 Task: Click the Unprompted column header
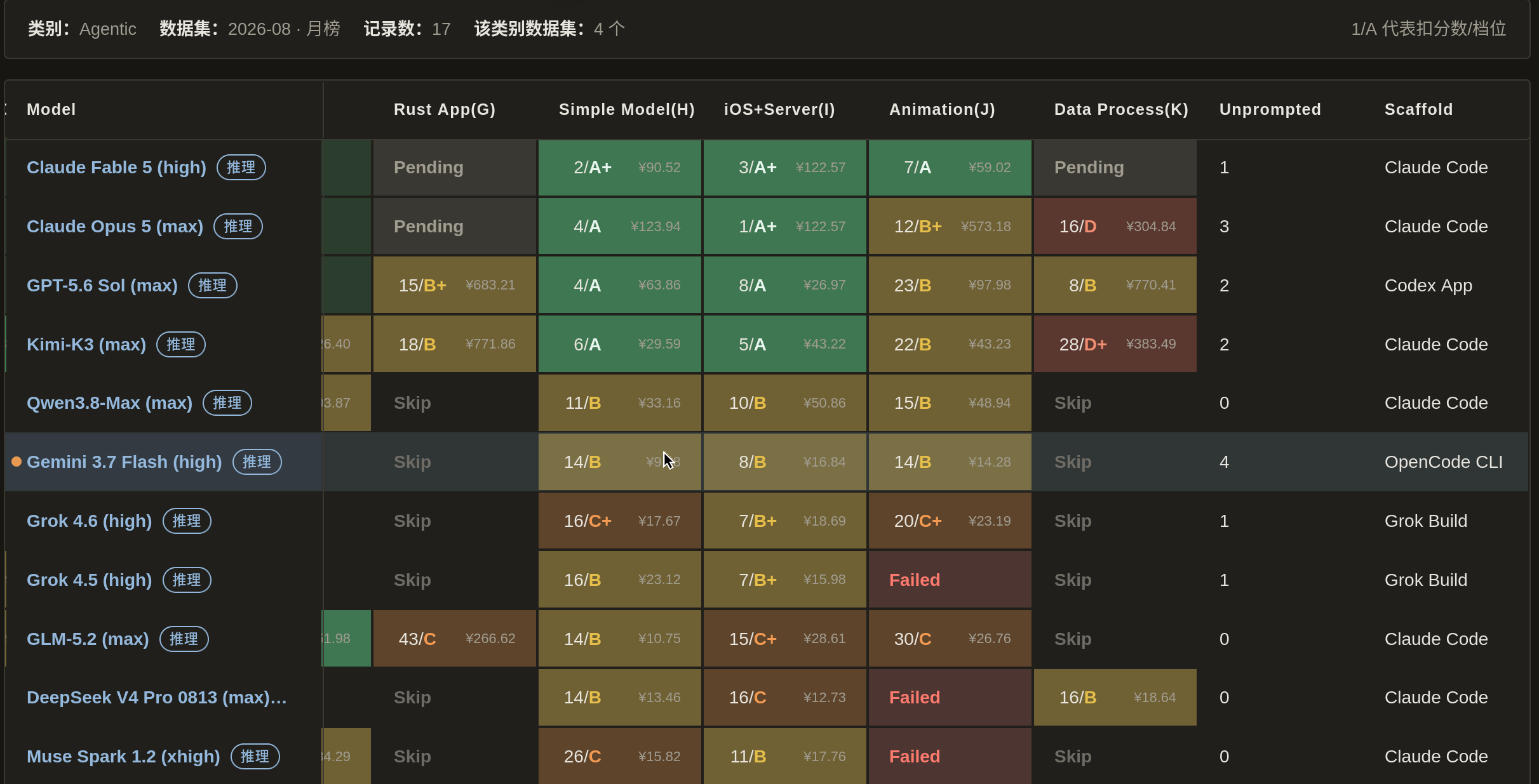coord(1270,109)
